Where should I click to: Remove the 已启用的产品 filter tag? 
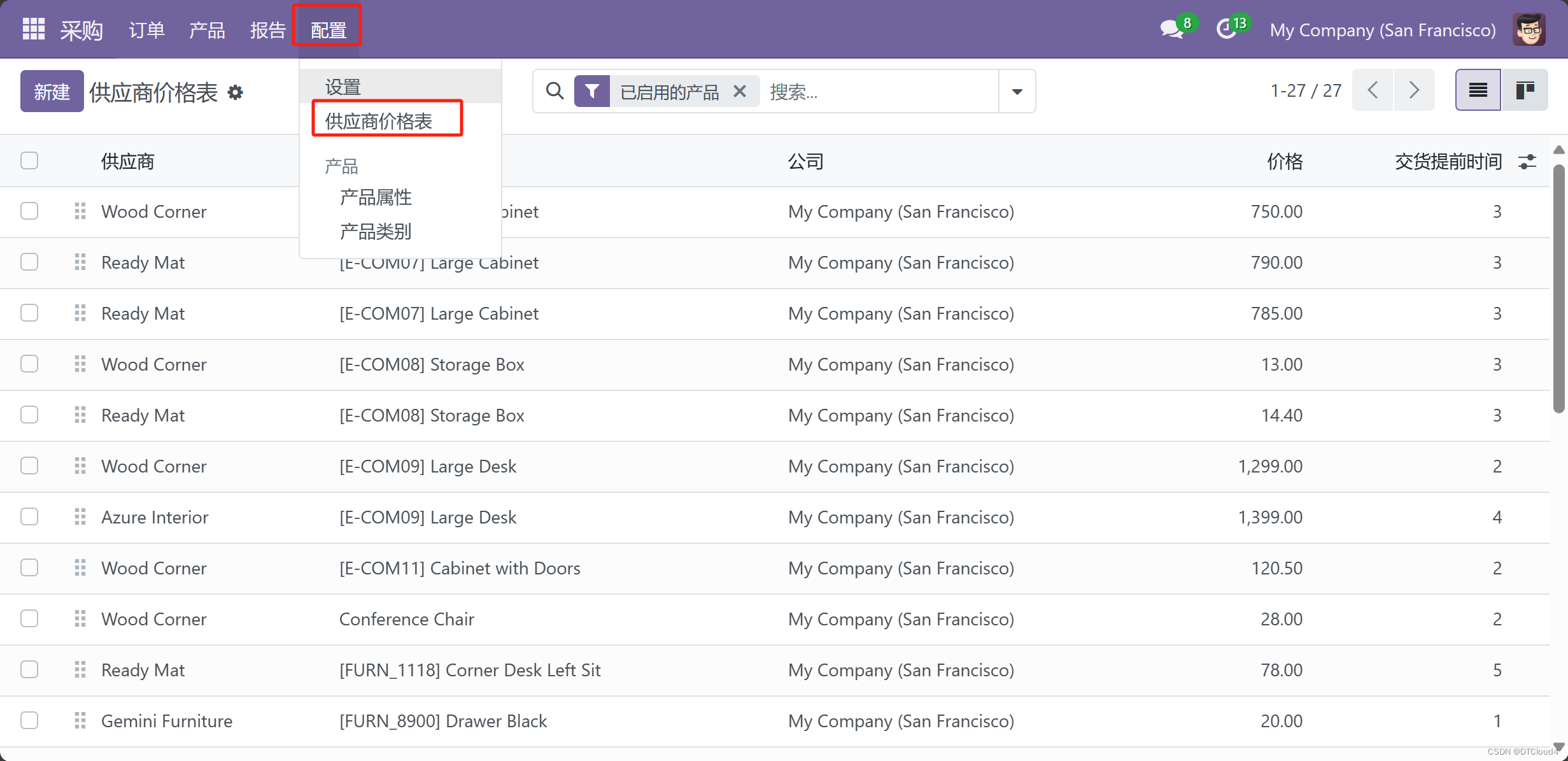pyautogui.click(x=740, y=92)
